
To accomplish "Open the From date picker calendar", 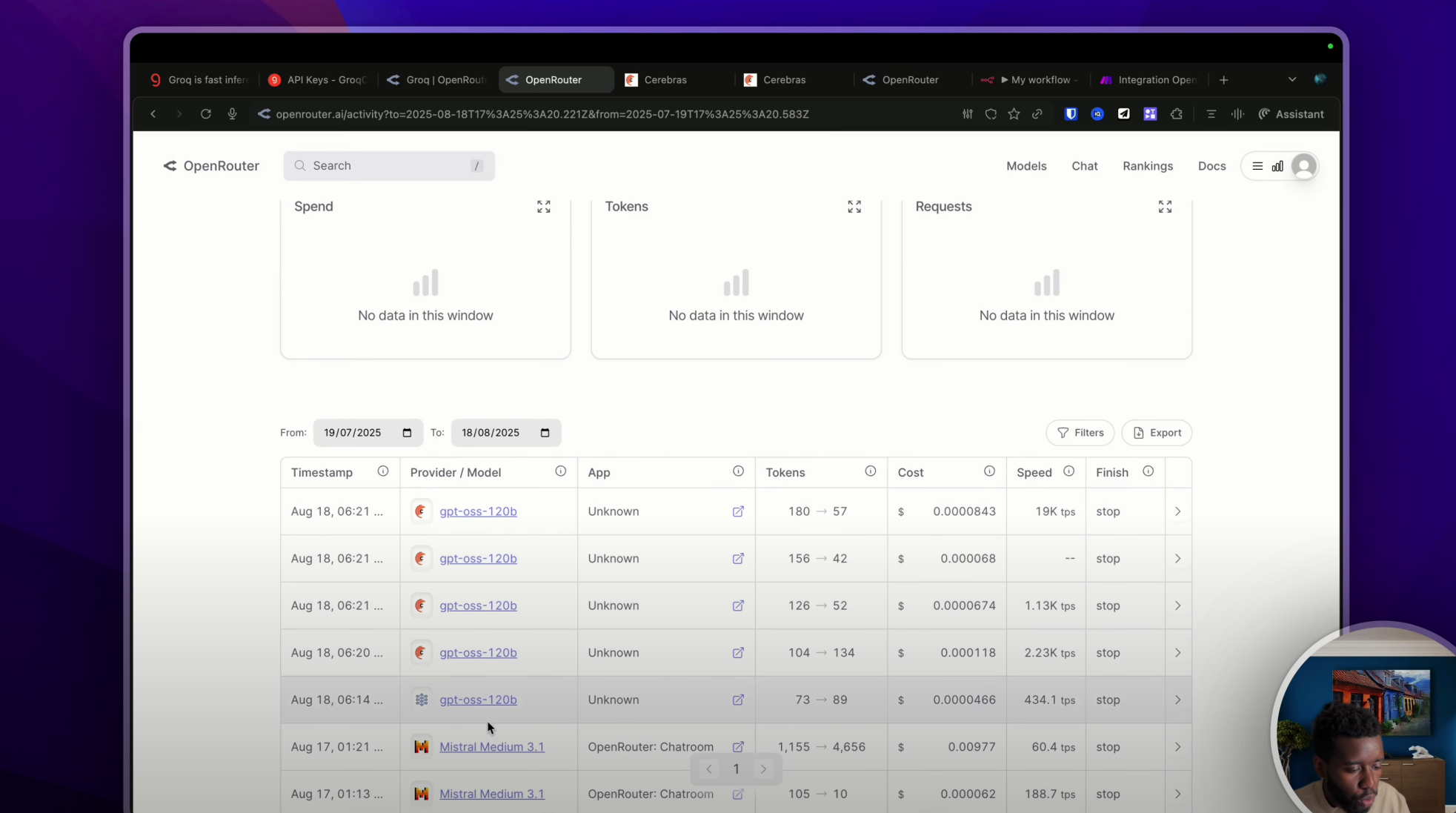I will click(x=407, y=433).
